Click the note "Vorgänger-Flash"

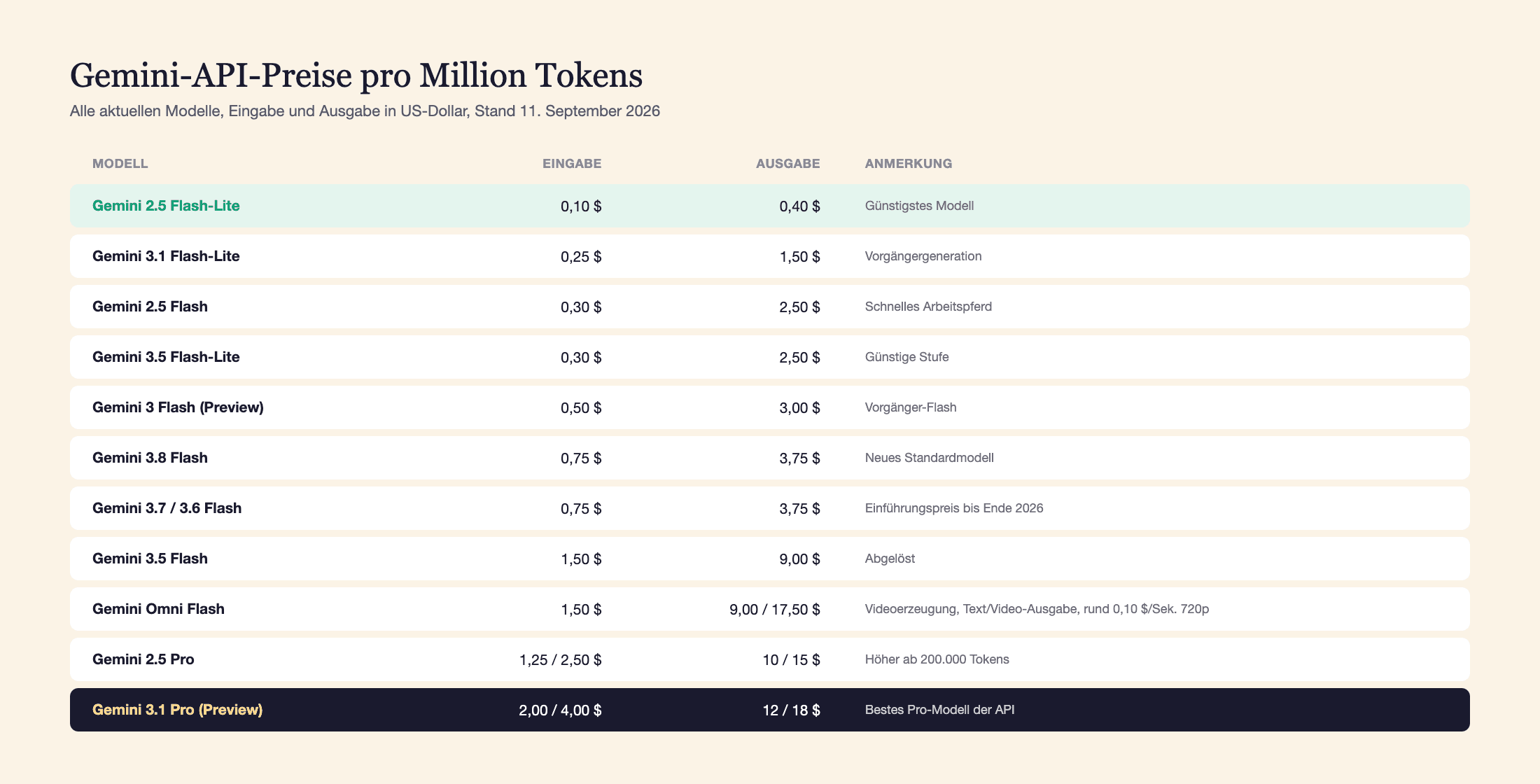pos(911,407)
